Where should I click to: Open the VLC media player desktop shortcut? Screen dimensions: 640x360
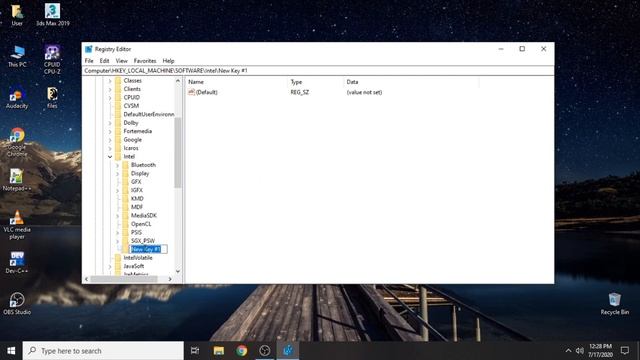click(x=17, y=225)
